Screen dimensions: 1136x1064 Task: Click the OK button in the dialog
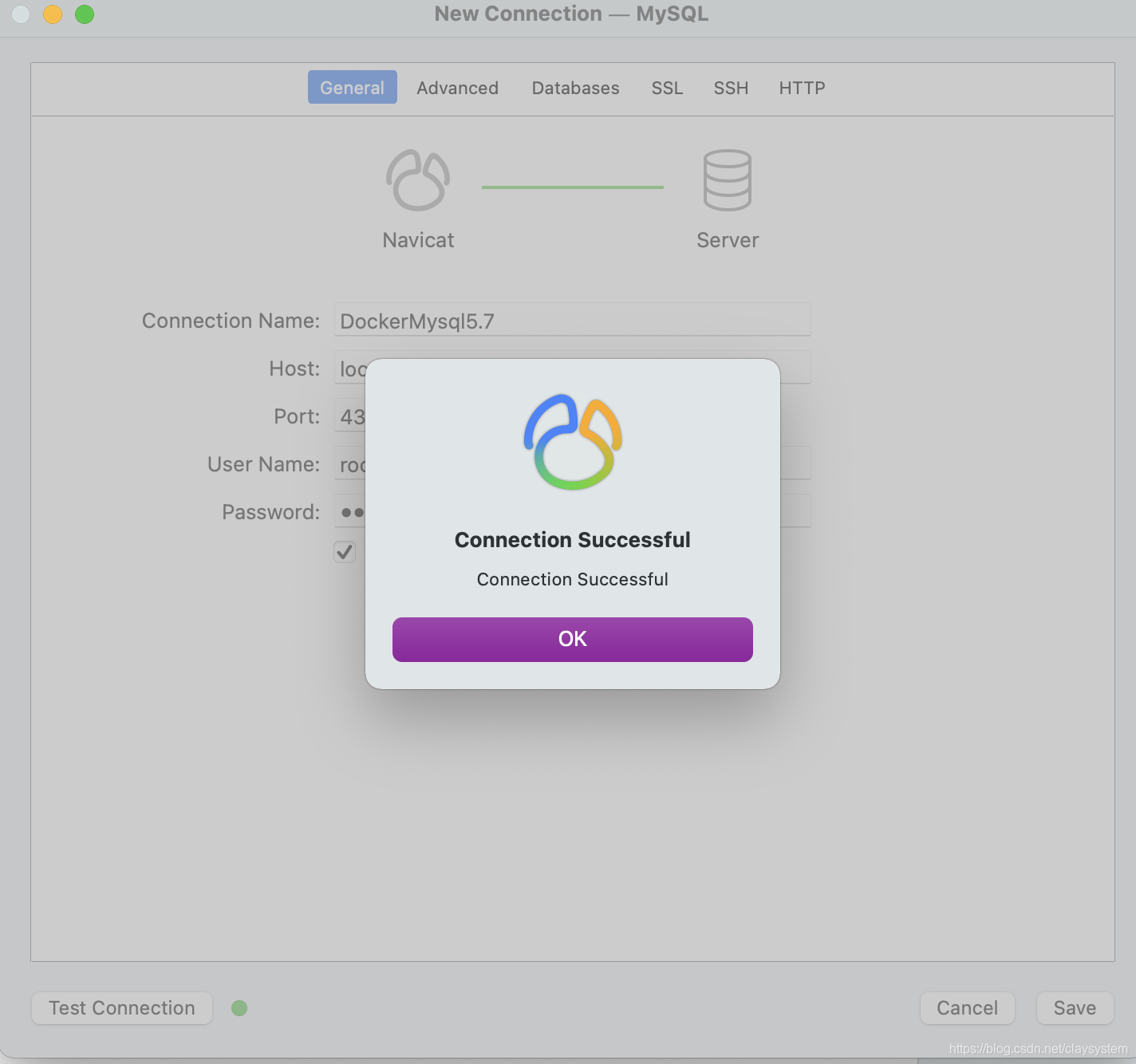click(x=572, y=639)
